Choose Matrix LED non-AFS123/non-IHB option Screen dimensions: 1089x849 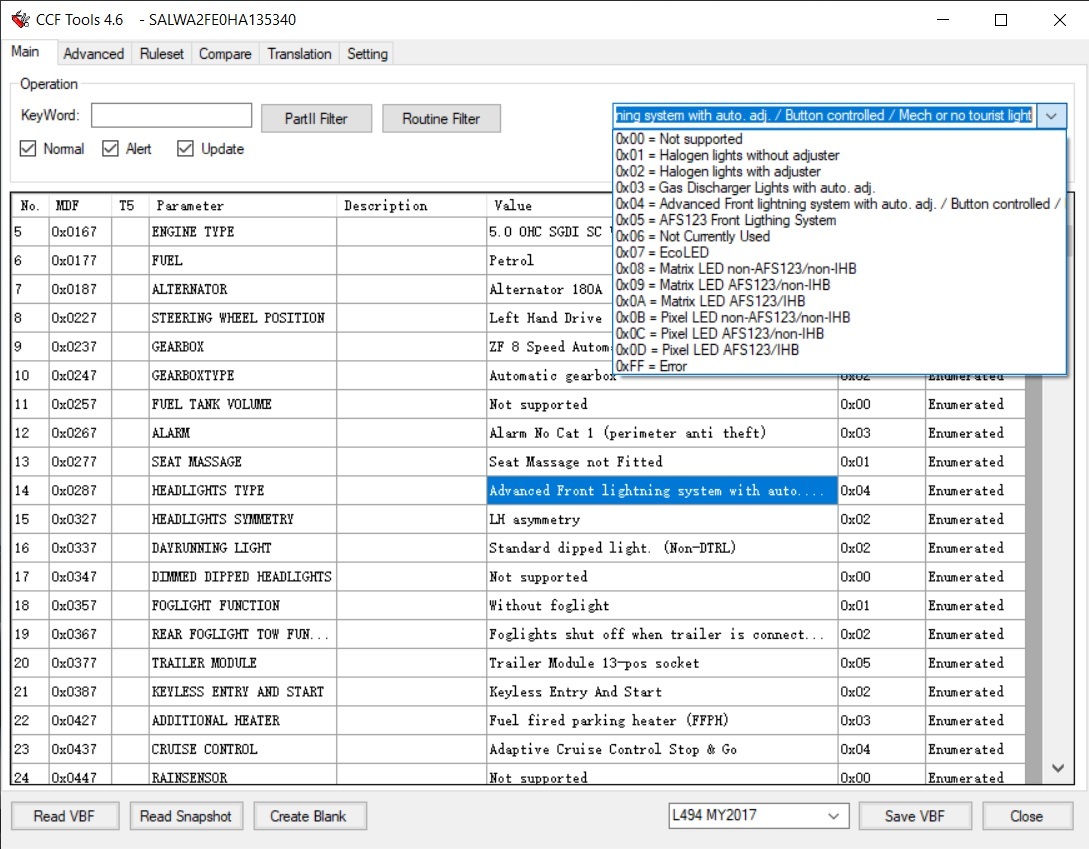(x=839, y=269)
